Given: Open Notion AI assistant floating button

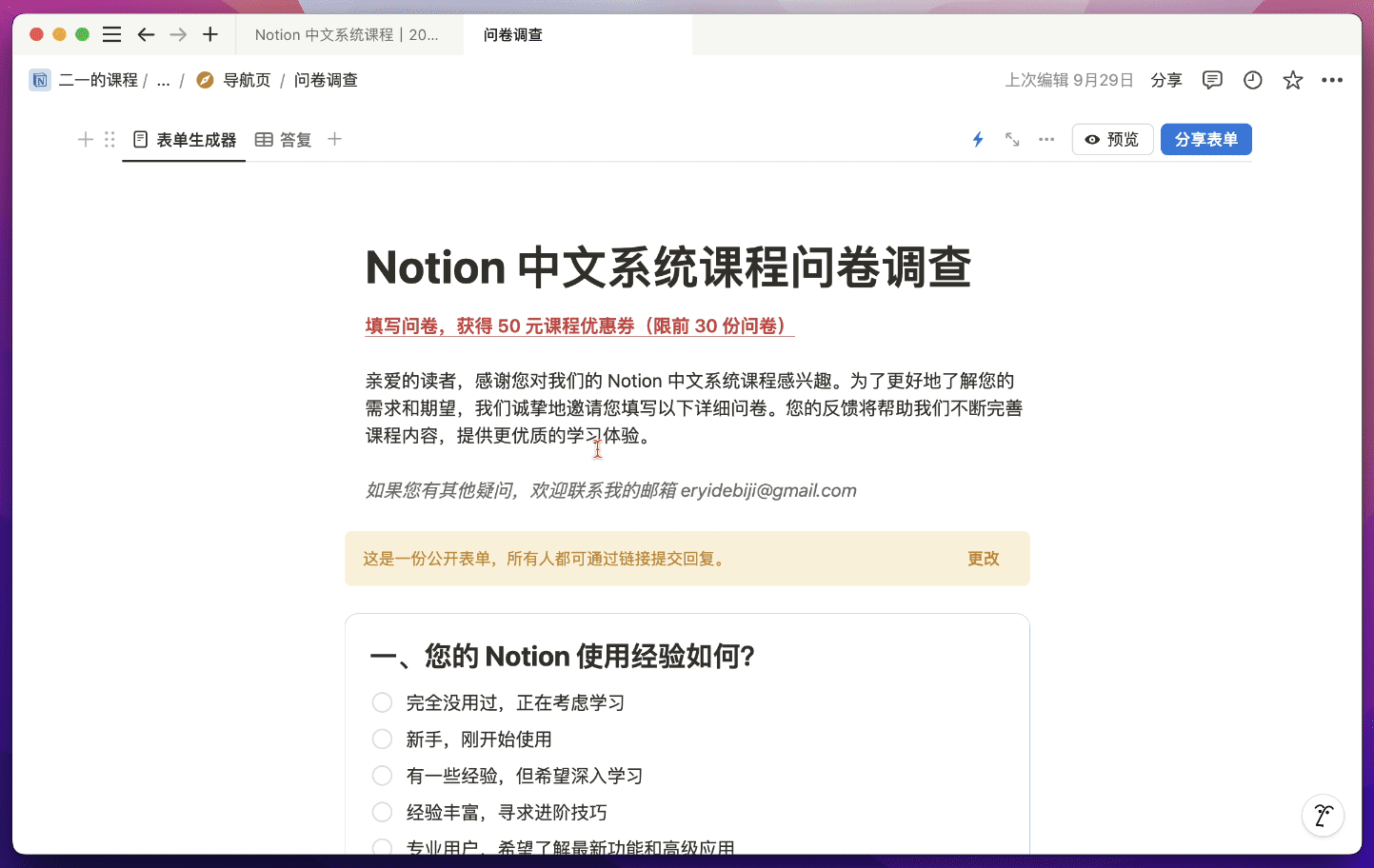Looking at the screenshot, I should (x=1323, y=815).
